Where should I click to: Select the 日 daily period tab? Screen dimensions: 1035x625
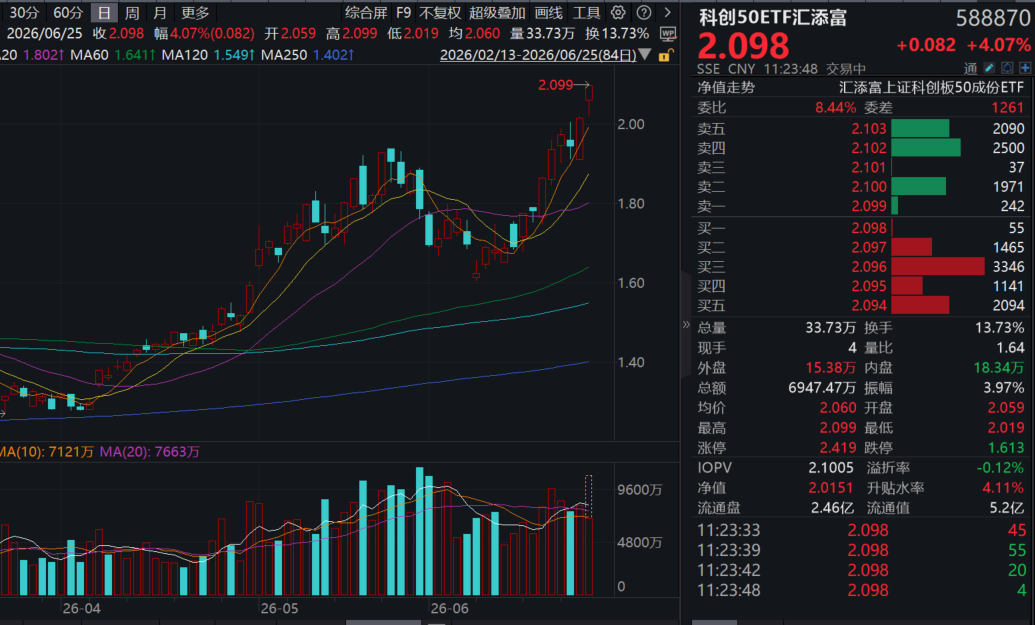(104, 13)
